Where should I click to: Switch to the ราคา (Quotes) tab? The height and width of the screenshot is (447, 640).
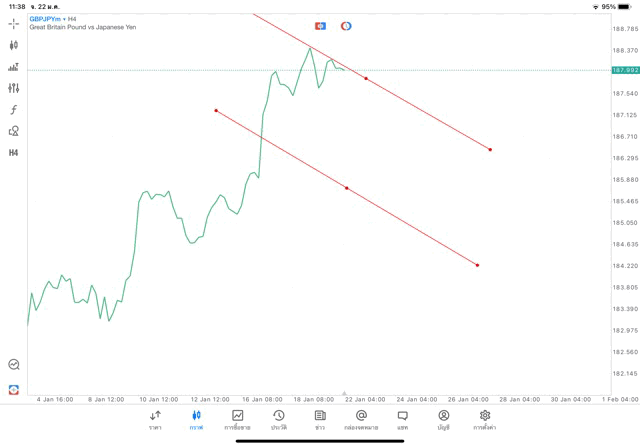tap(155, 420)
